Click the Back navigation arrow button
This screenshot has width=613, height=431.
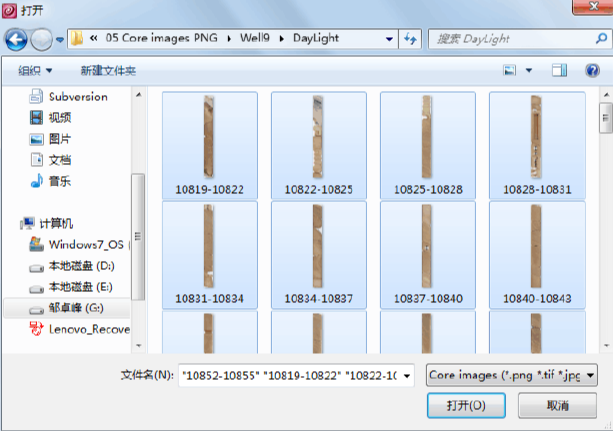click(16, 39)
